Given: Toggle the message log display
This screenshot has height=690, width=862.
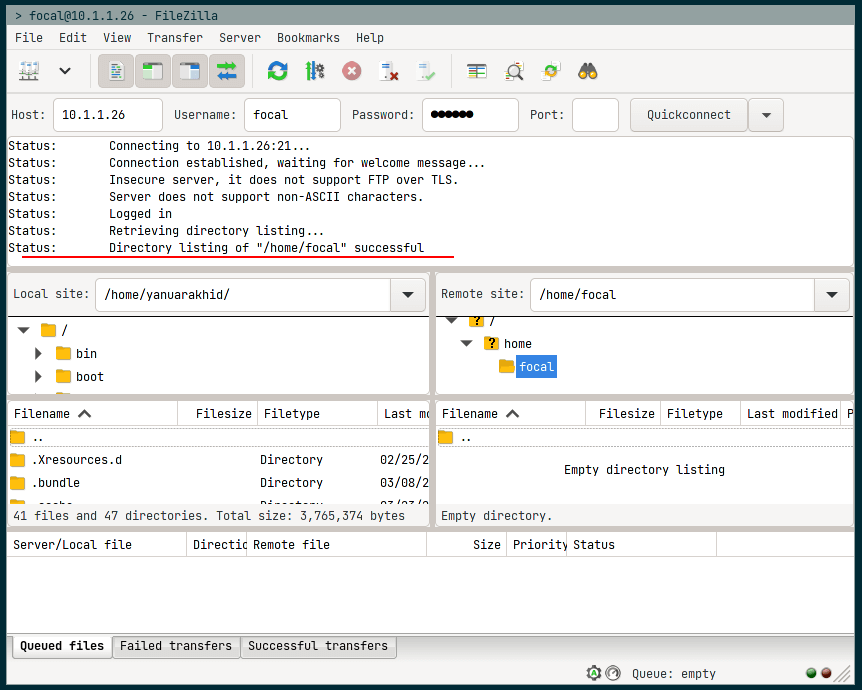Looking at the screenshot, I should point(117,71).
